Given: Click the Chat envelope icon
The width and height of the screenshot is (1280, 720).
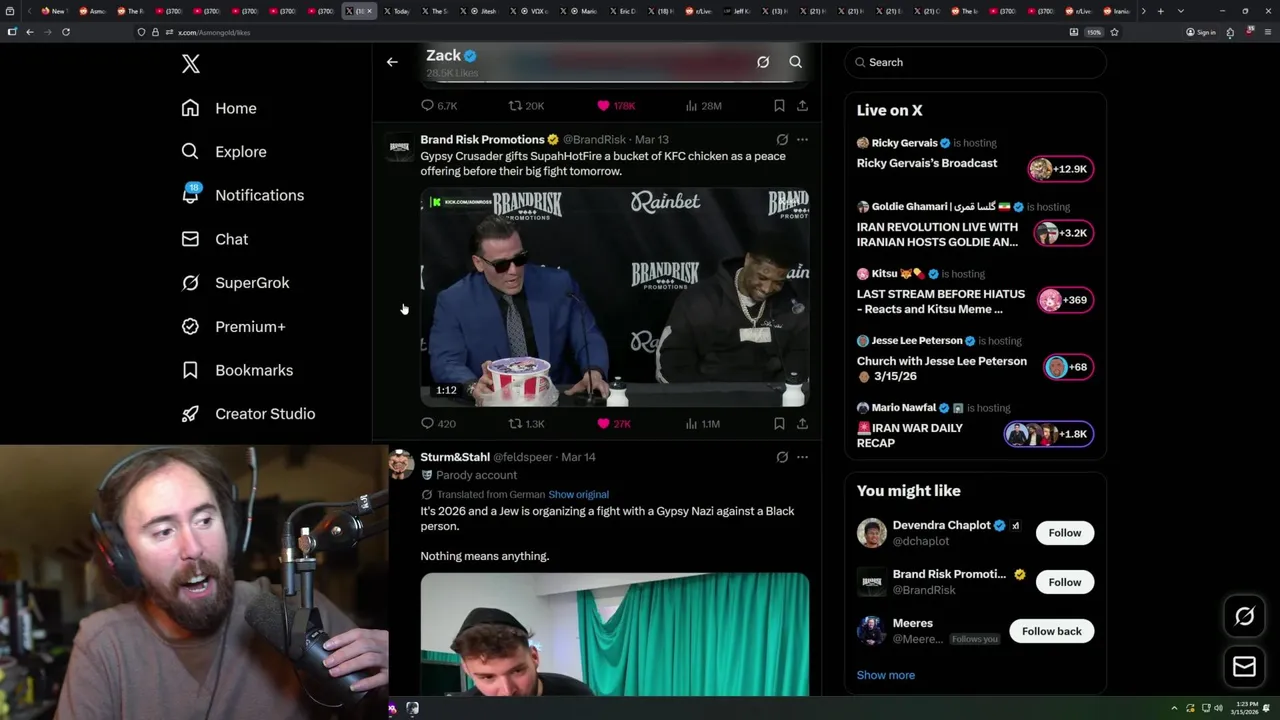Looking at the screenshot, I should 190,239.
